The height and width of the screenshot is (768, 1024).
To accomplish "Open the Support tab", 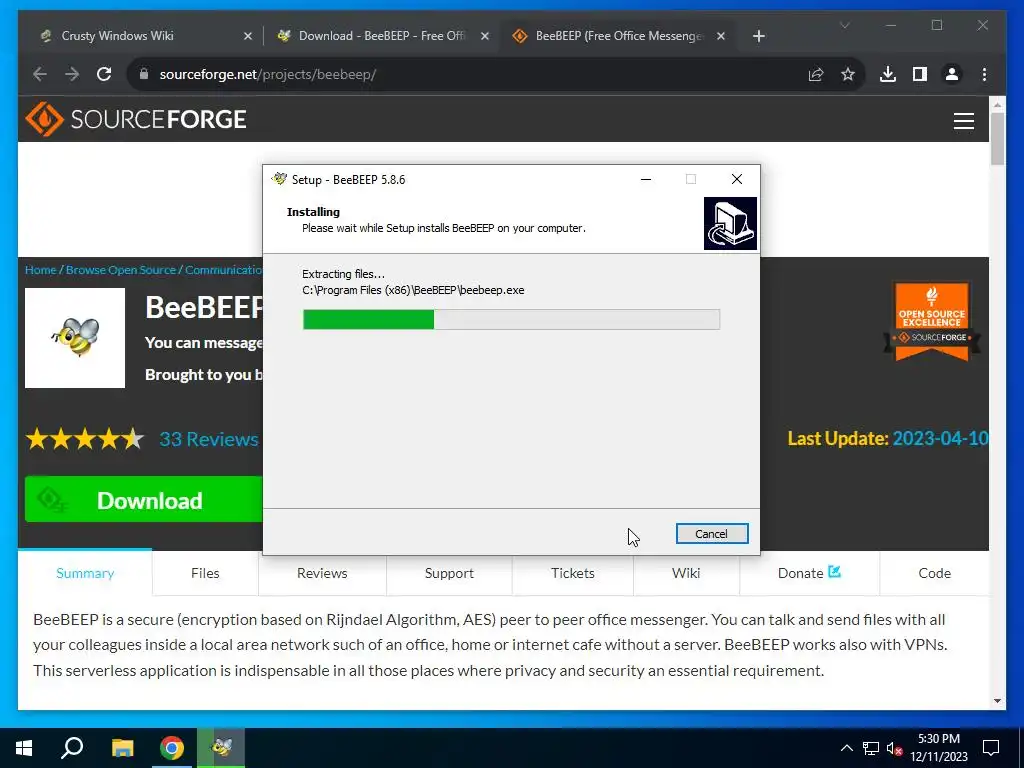I will tap(449, 573).
